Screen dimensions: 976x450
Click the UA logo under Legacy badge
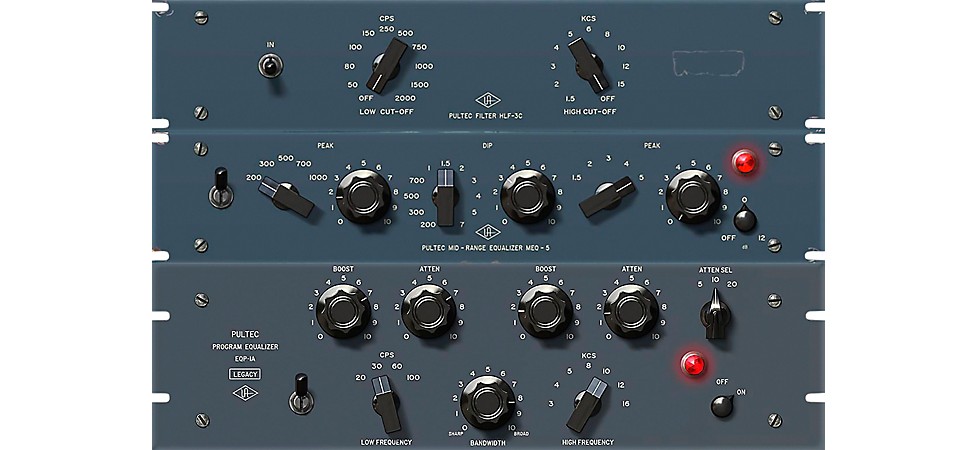coord(245,393)
